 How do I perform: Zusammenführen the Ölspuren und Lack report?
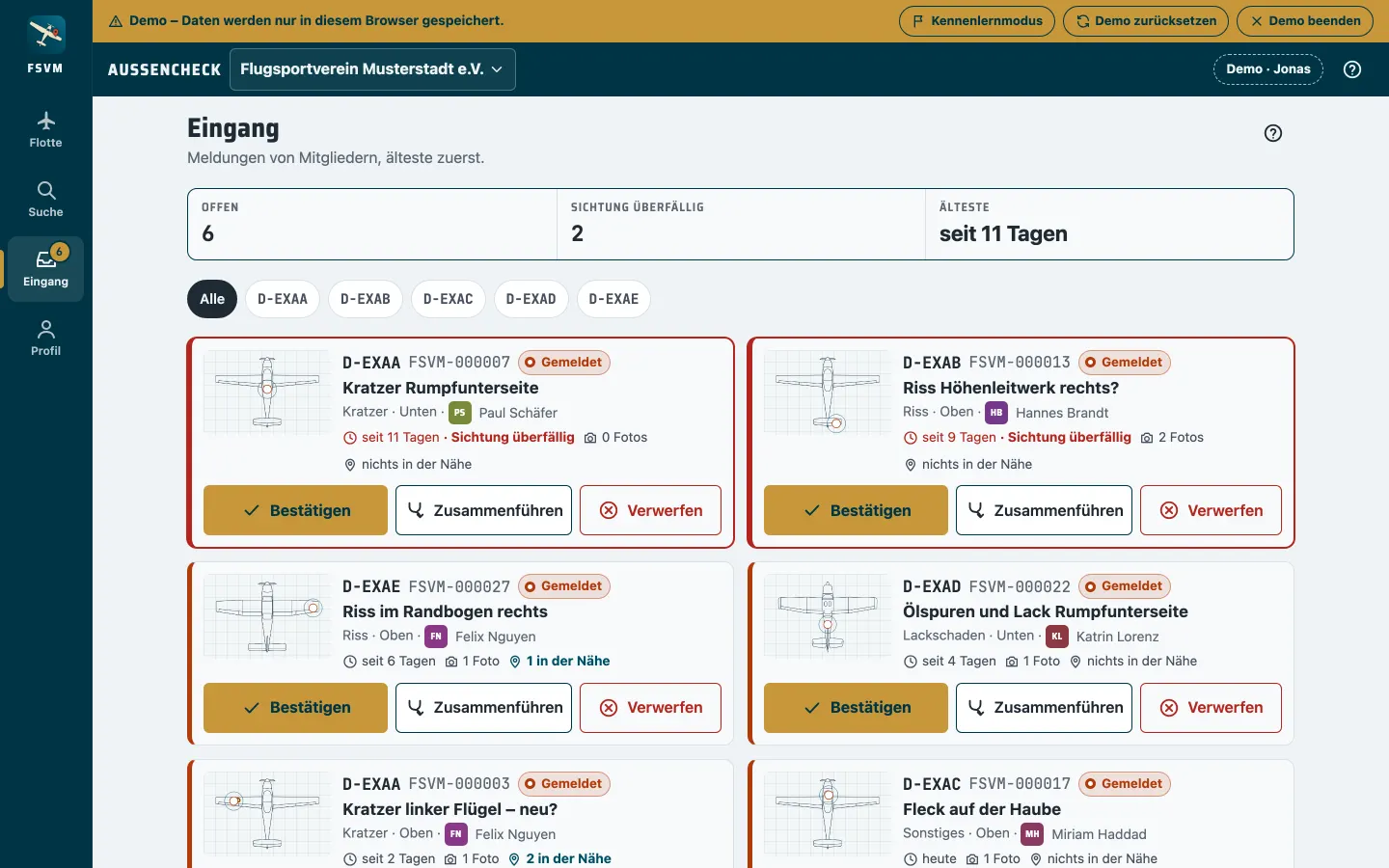click(x=1044, y=708)
